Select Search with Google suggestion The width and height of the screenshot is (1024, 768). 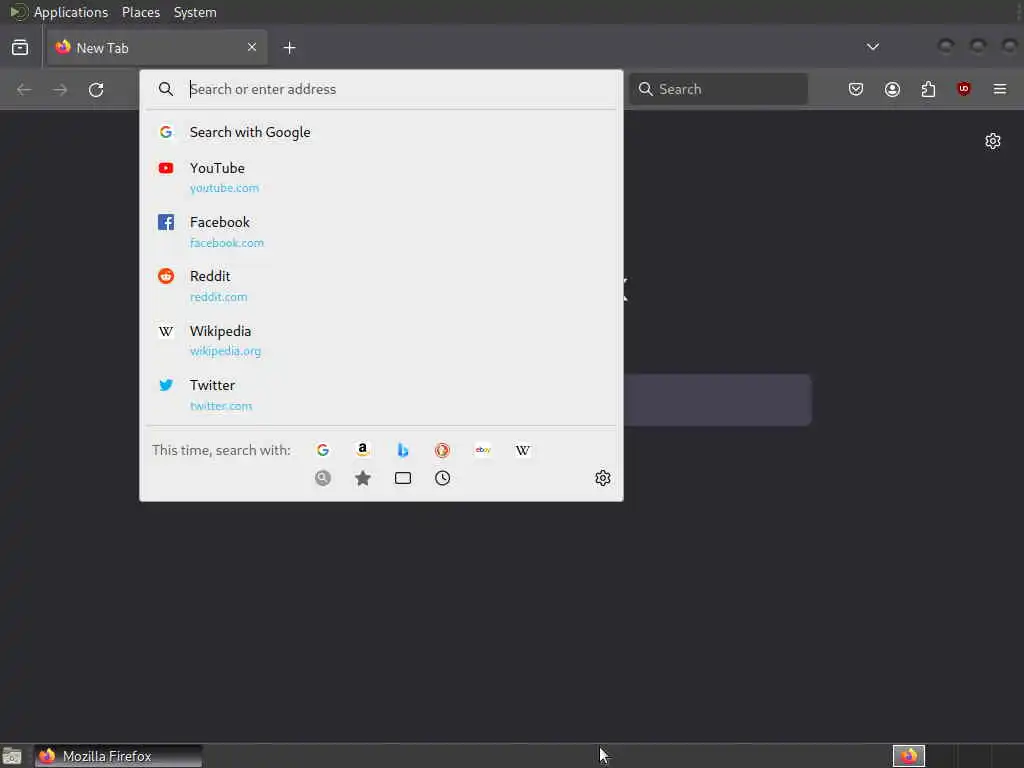point(381,133)
